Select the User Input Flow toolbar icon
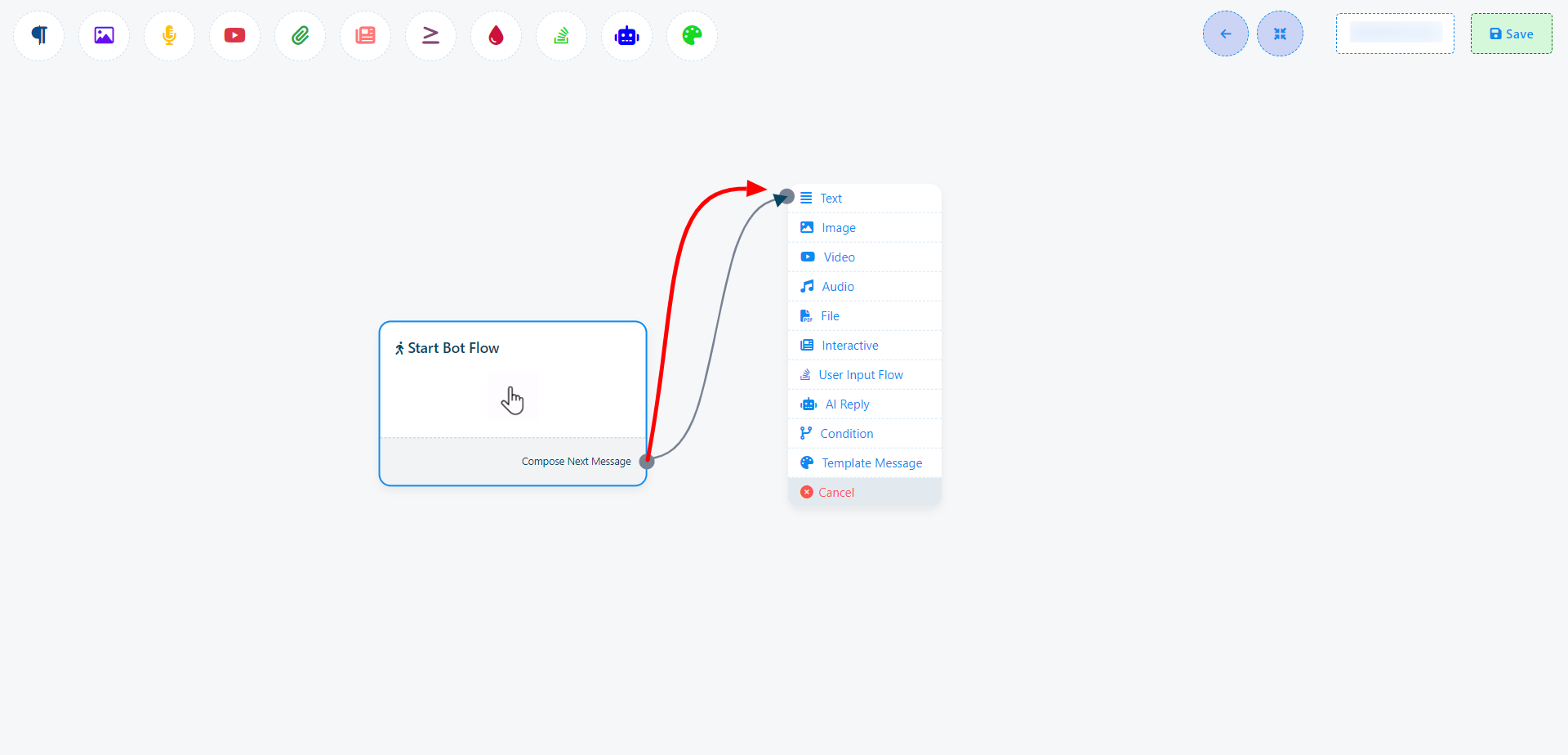The image size is (1568, 755). click(x=561, y=35)
